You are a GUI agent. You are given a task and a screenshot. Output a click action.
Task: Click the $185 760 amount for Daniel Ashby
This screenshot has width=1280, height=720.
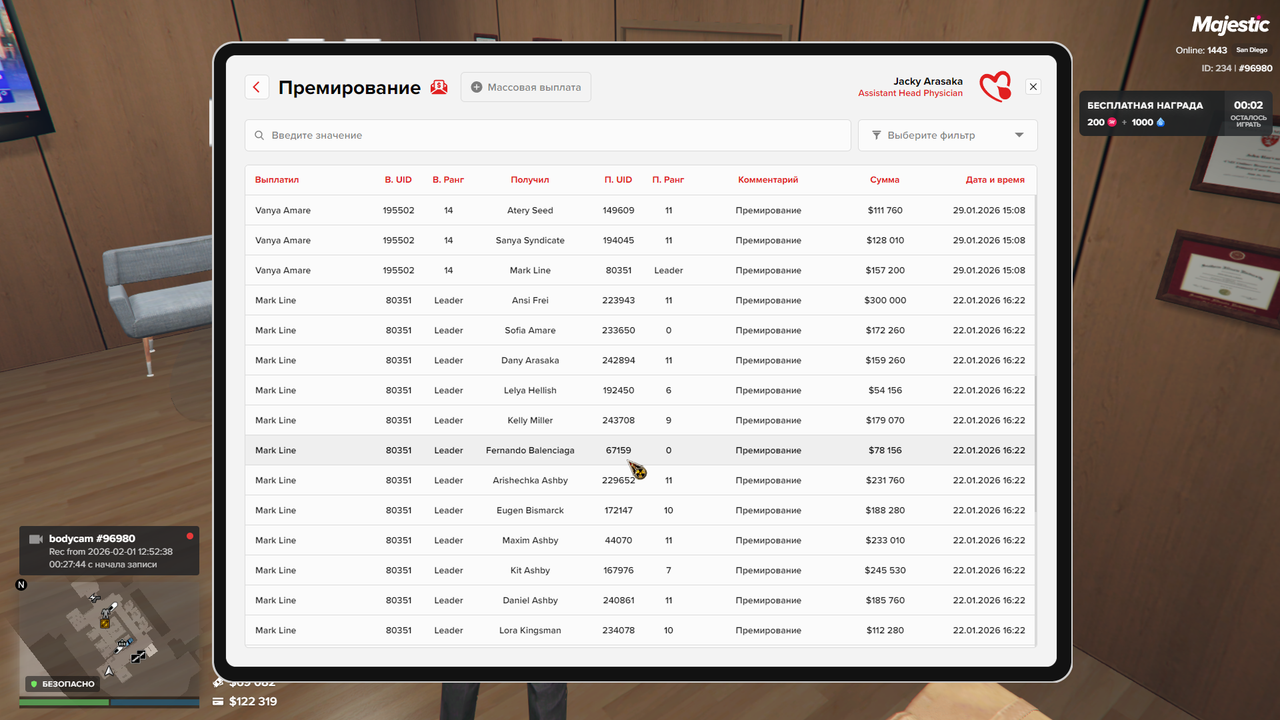pyautogui.click(x=885, y=601)
